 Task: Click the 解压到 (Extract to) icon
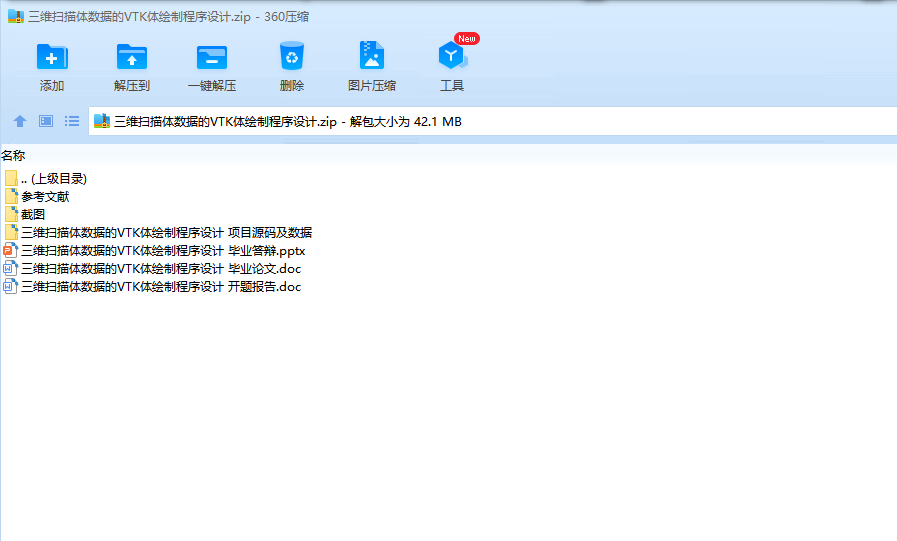tap(132, 57)
